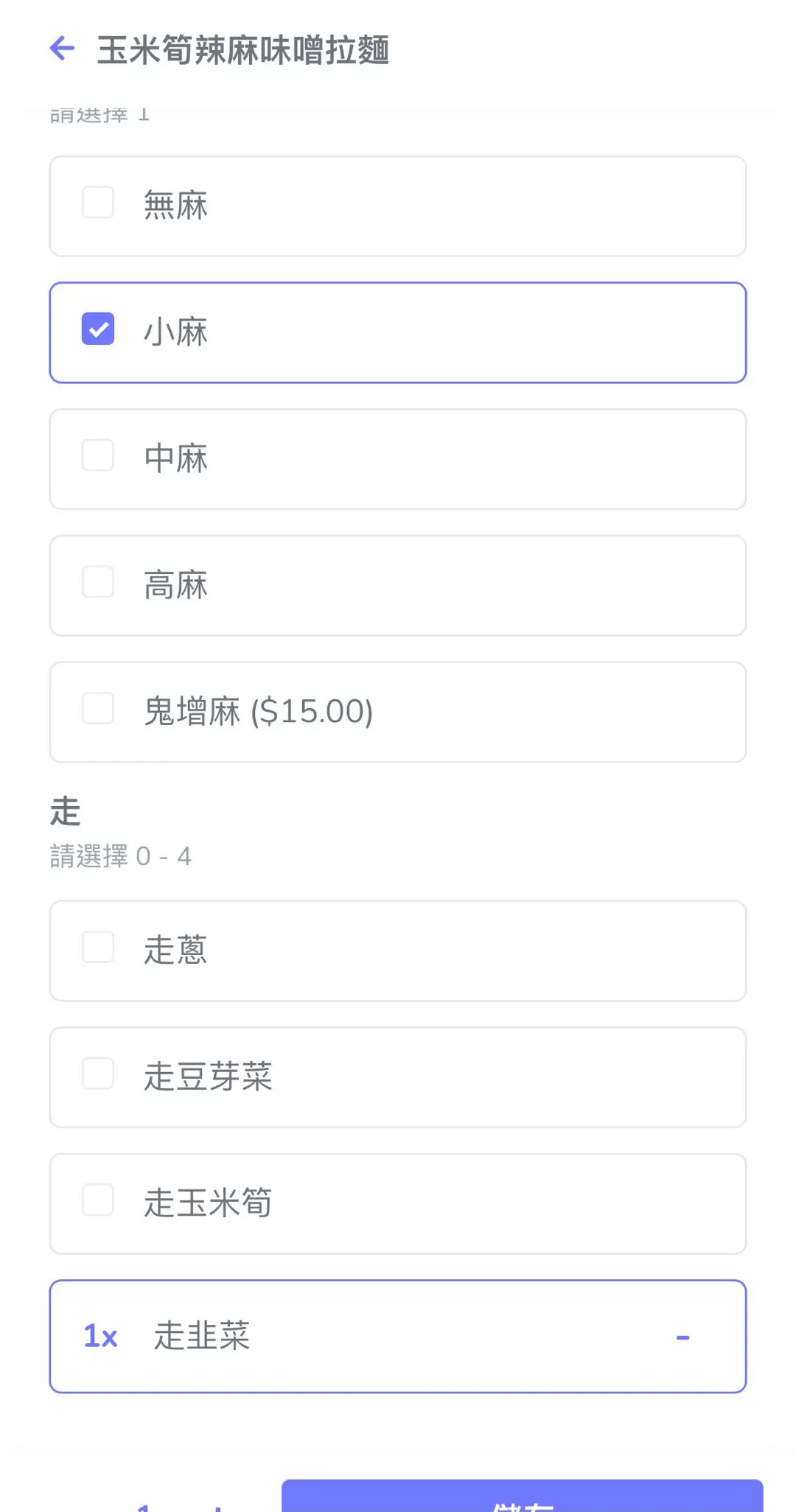Uncheck the 小麻 checkbox
Screen dimensions: 796x1512
click(98, 329)
